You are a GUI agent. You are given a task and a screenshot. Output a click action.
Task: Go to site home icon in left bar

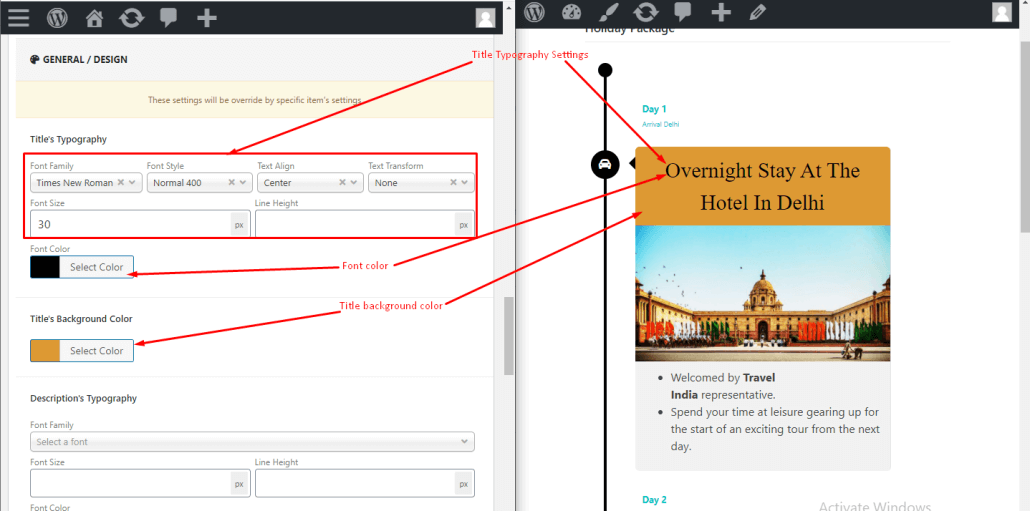95,18
